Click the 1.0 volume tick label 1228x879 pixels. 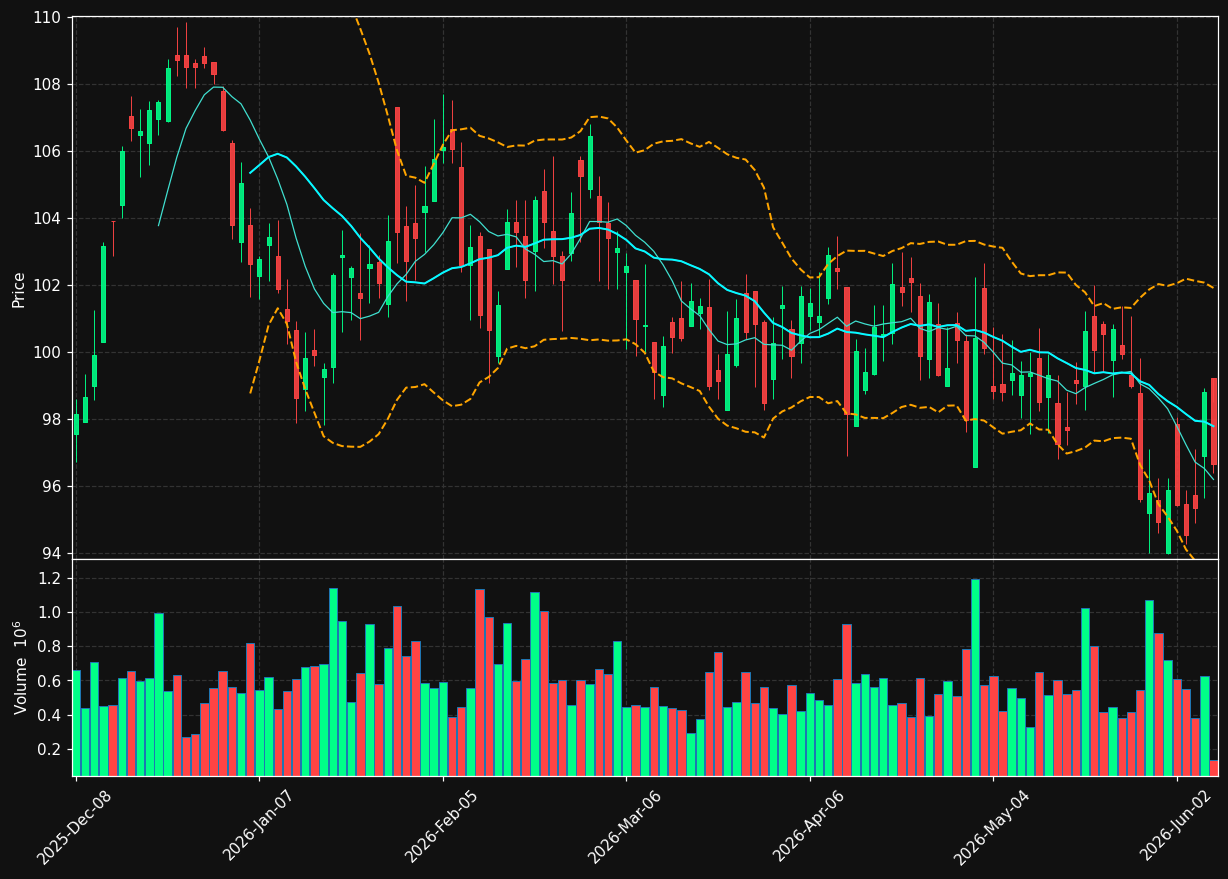50,613
